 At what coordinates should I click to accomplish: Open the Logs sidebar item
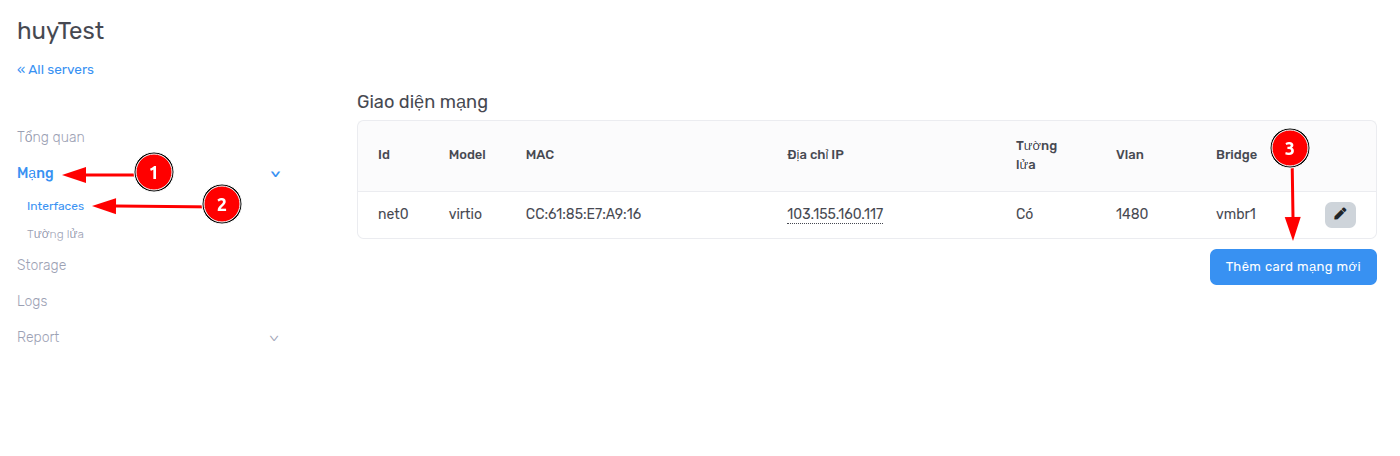[x=32, y=301]
